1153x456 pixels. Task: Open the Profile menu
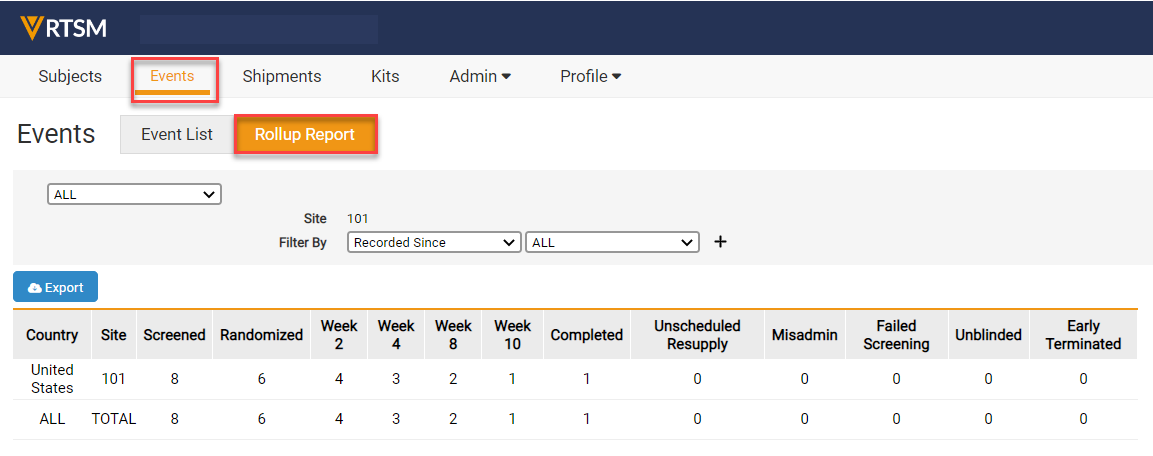[x=590, y=76]
